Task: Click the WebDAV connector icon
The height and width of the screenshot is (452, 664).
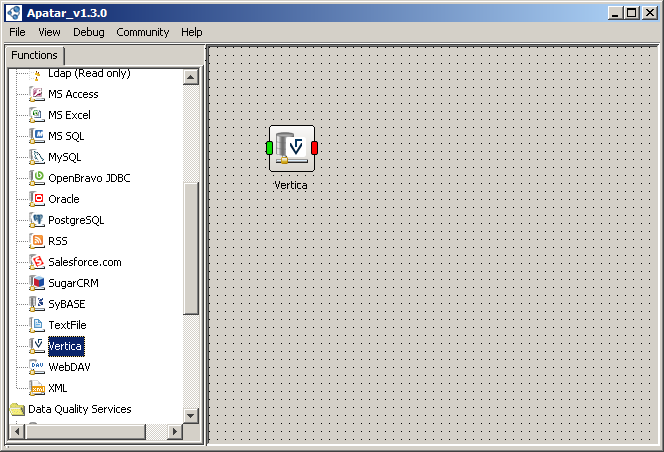Action: (37, 367)
